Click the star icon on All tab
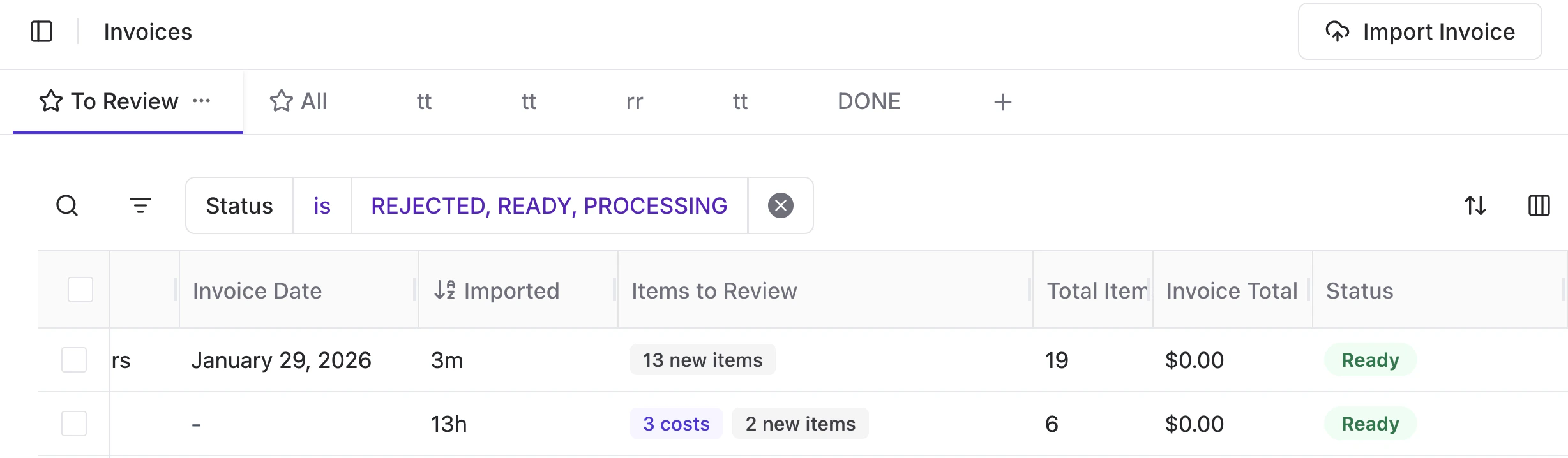This screenshot has width=1568, height=458. pyautogui.click(x=281, y=101)
